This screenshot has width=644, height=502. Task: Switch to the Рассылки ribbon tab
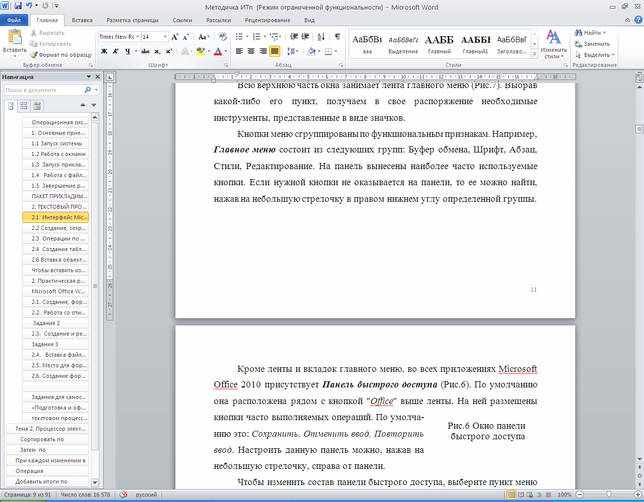218,20
